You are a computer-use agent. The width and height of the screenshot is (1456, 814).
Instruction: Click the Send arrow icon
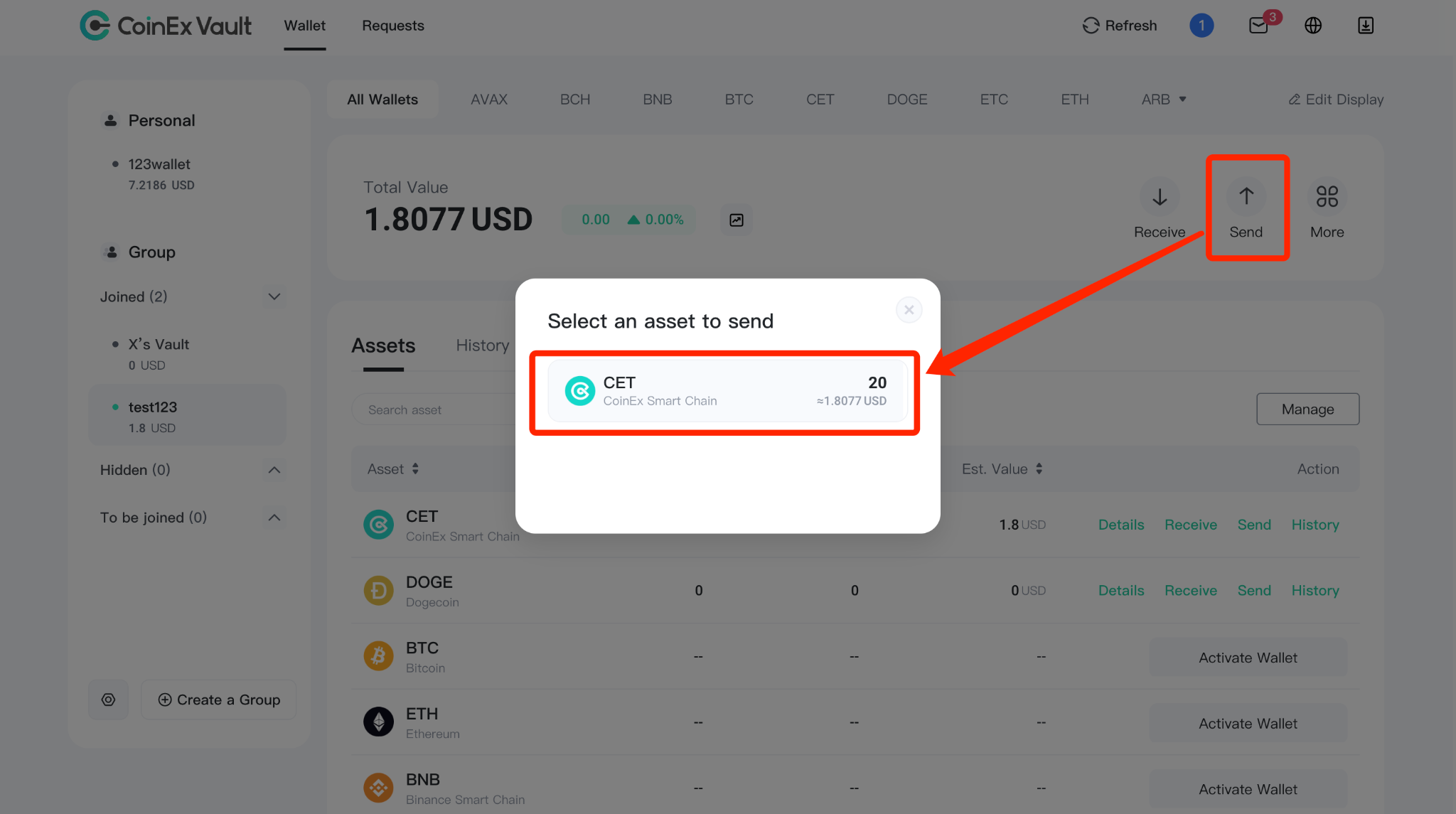click(x=1246, y=196)
